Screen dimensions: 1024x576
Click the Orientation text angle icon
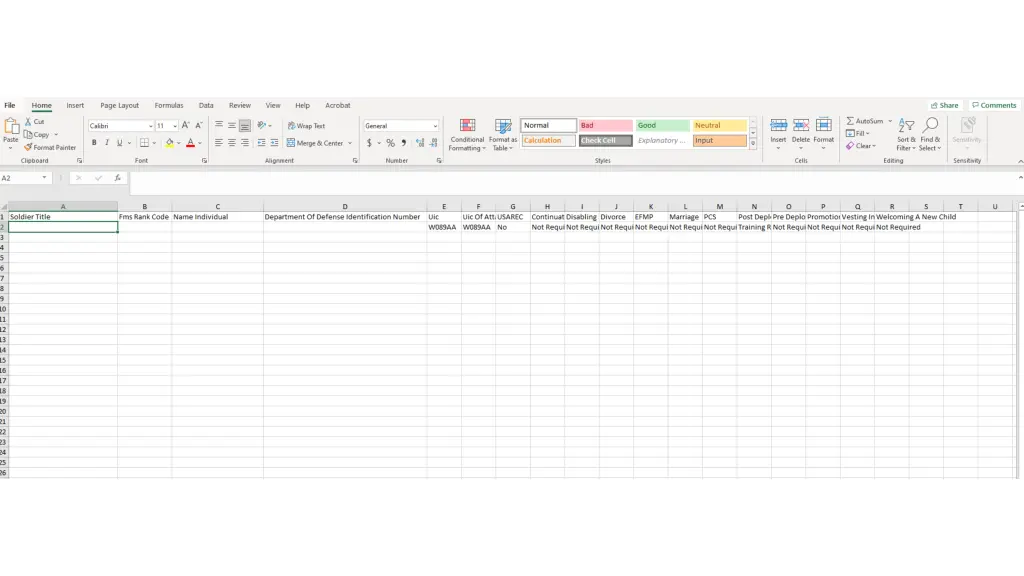point(262,125)
